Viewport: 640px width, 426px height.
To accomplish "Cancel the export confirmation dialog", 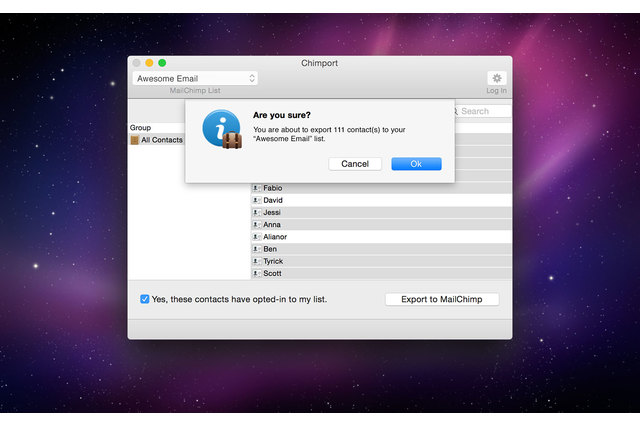I will [355, 164].
